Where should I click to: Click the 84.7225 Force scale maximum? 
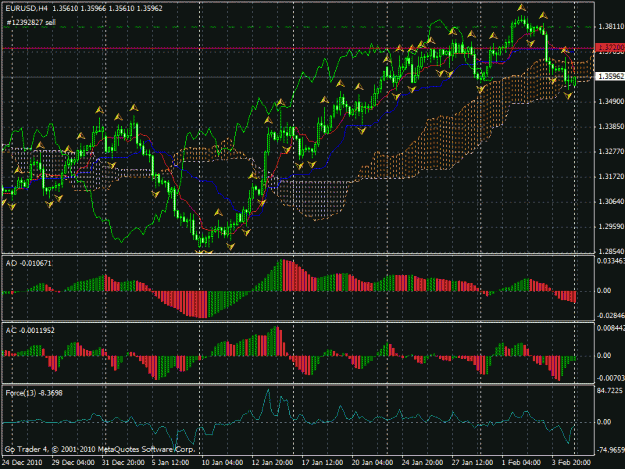[x=610, y=391]
